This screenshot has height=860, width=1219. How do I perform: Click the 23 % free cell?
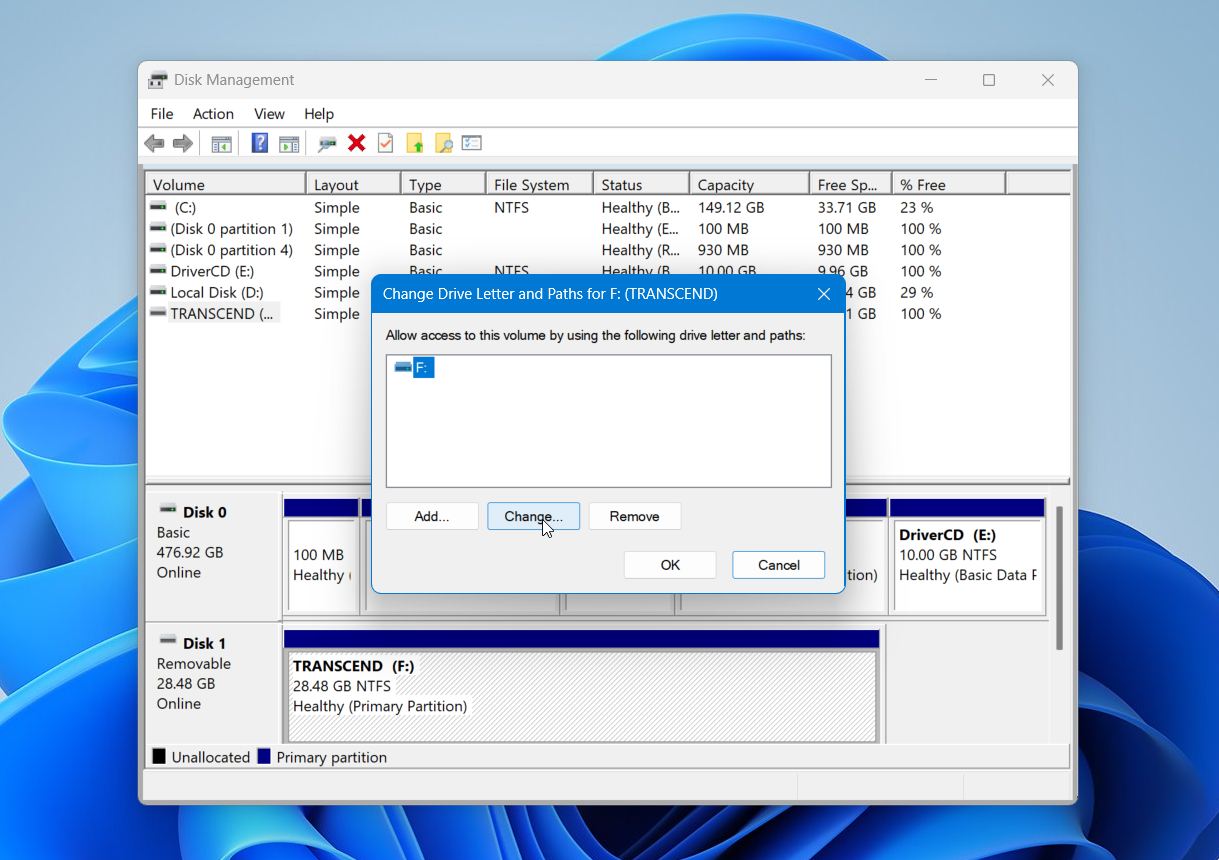click(917, 208)
